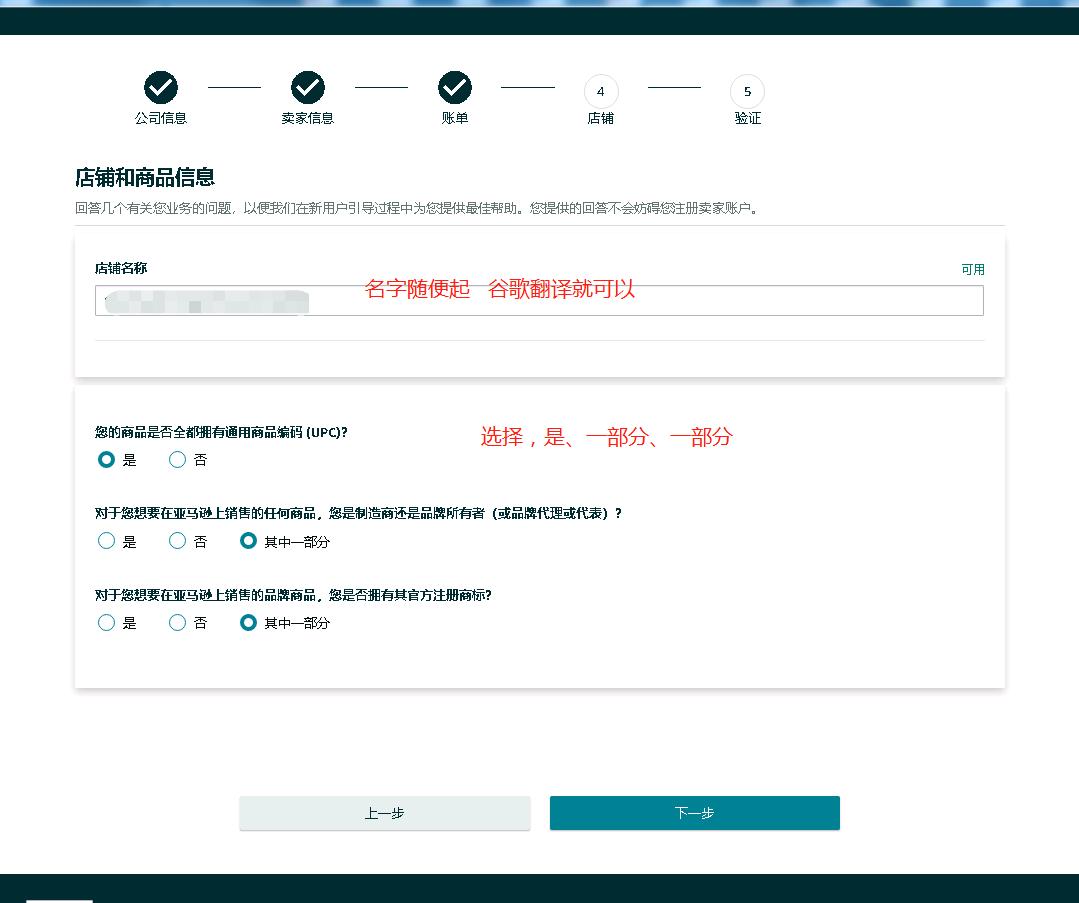
Task: Click the 上一步 button
Action: click(x=384, y=812)
